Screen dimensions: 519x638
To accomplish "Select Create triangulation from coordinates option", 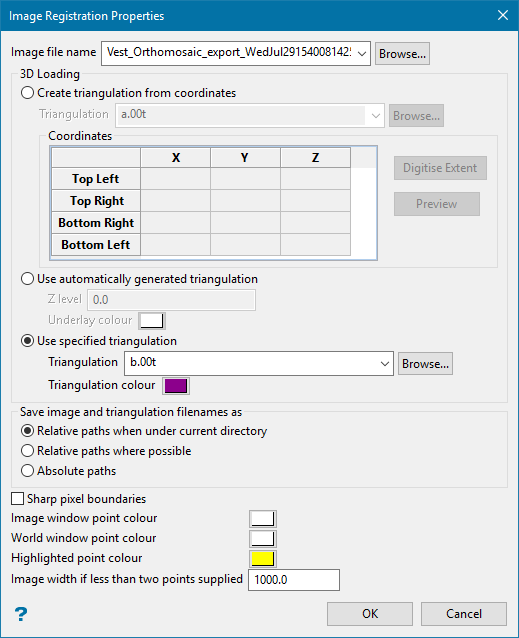I will click(27, 93).
